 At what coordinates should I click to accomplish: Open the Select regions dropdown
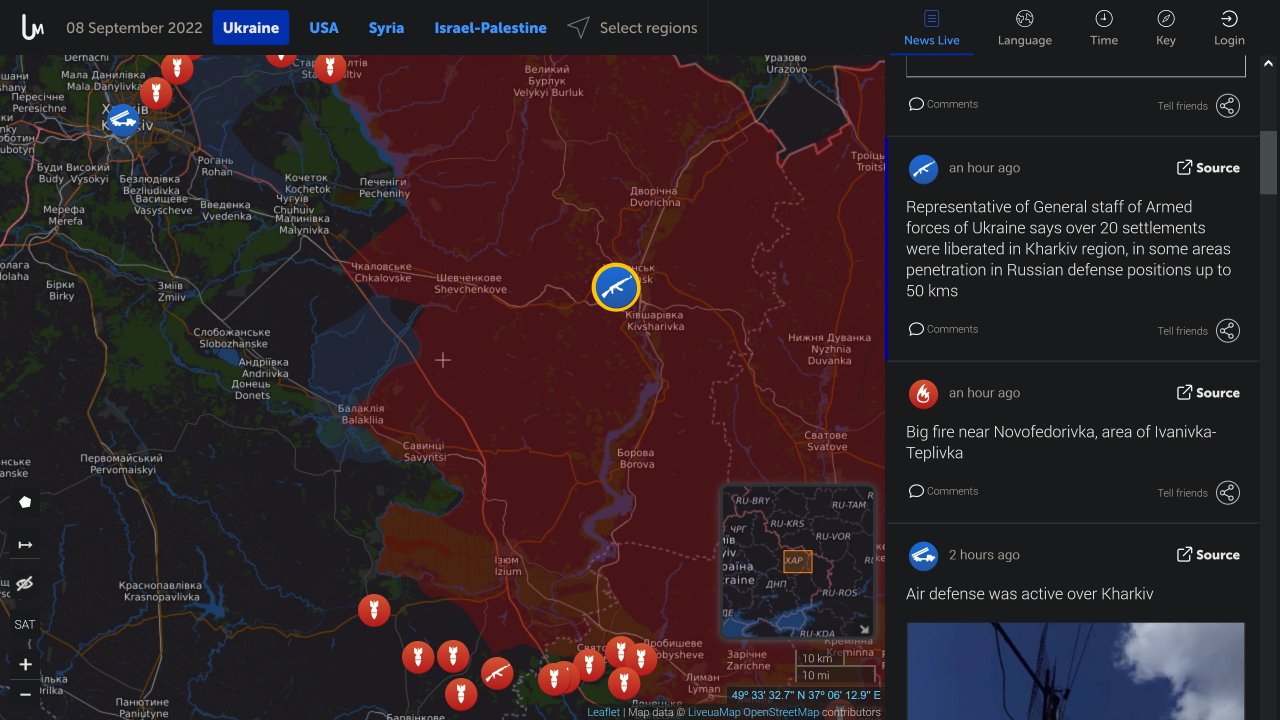(633, 28)
